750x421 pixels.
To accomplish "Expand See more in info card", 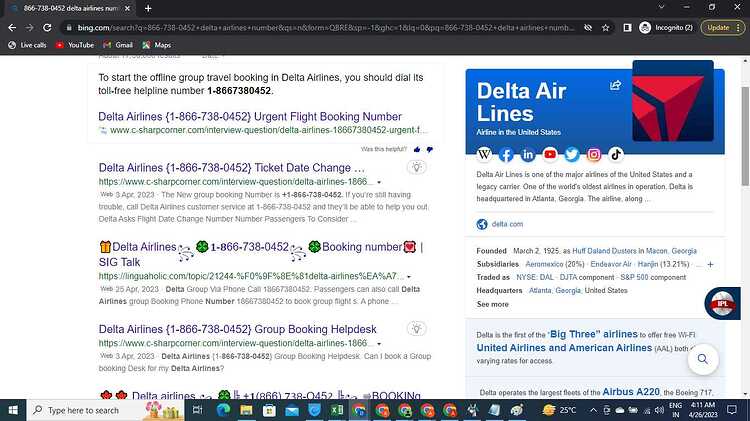I will pos(492,304).
